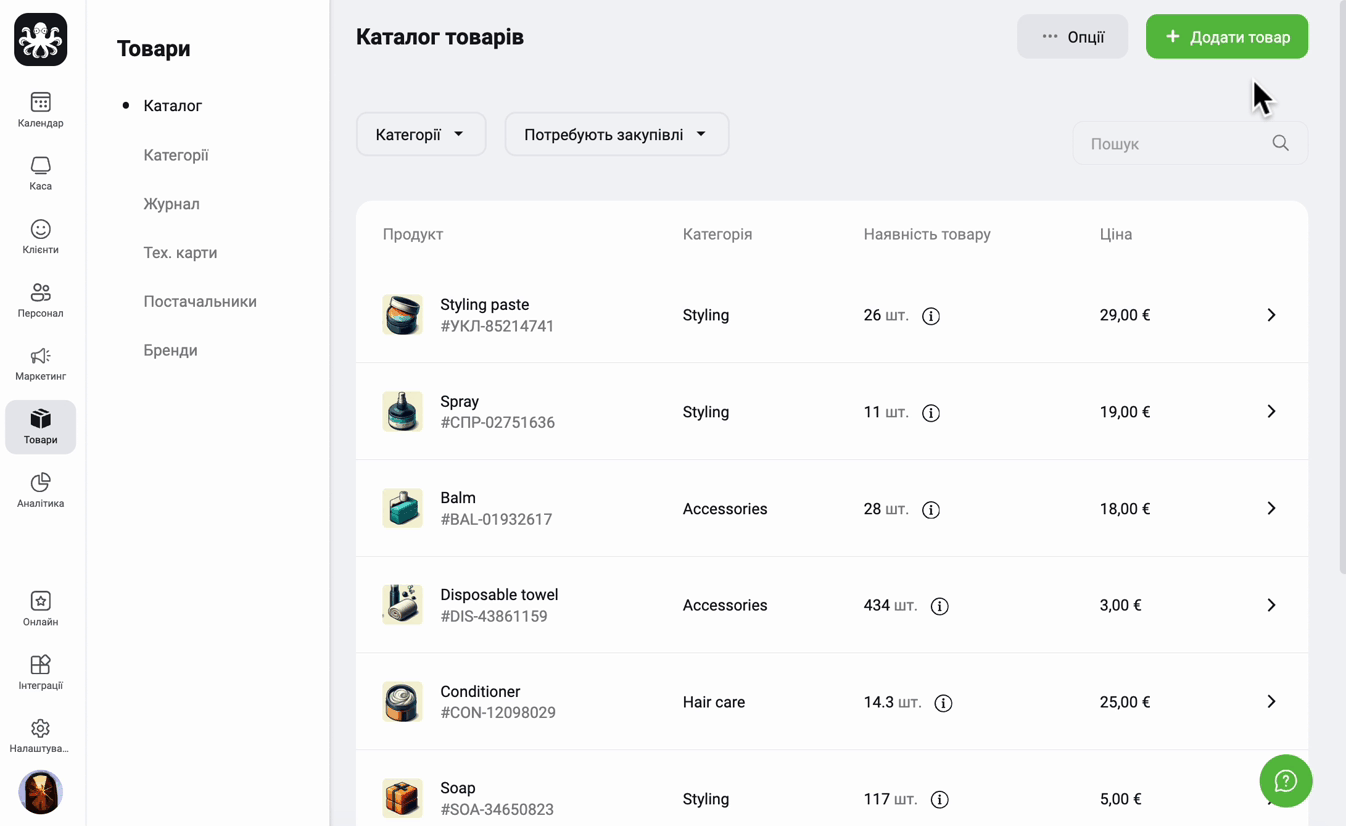Image resolution: width=1346 pixels, height=826 pixels.
Task: Expand the Категорії filter dropdown
Action: click(x=421, y=134)
